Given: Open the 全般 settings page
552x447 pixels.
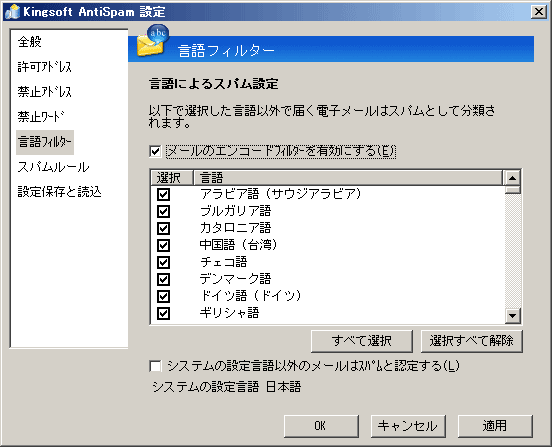Looking at the screenshot, I should tap(30, 42).
